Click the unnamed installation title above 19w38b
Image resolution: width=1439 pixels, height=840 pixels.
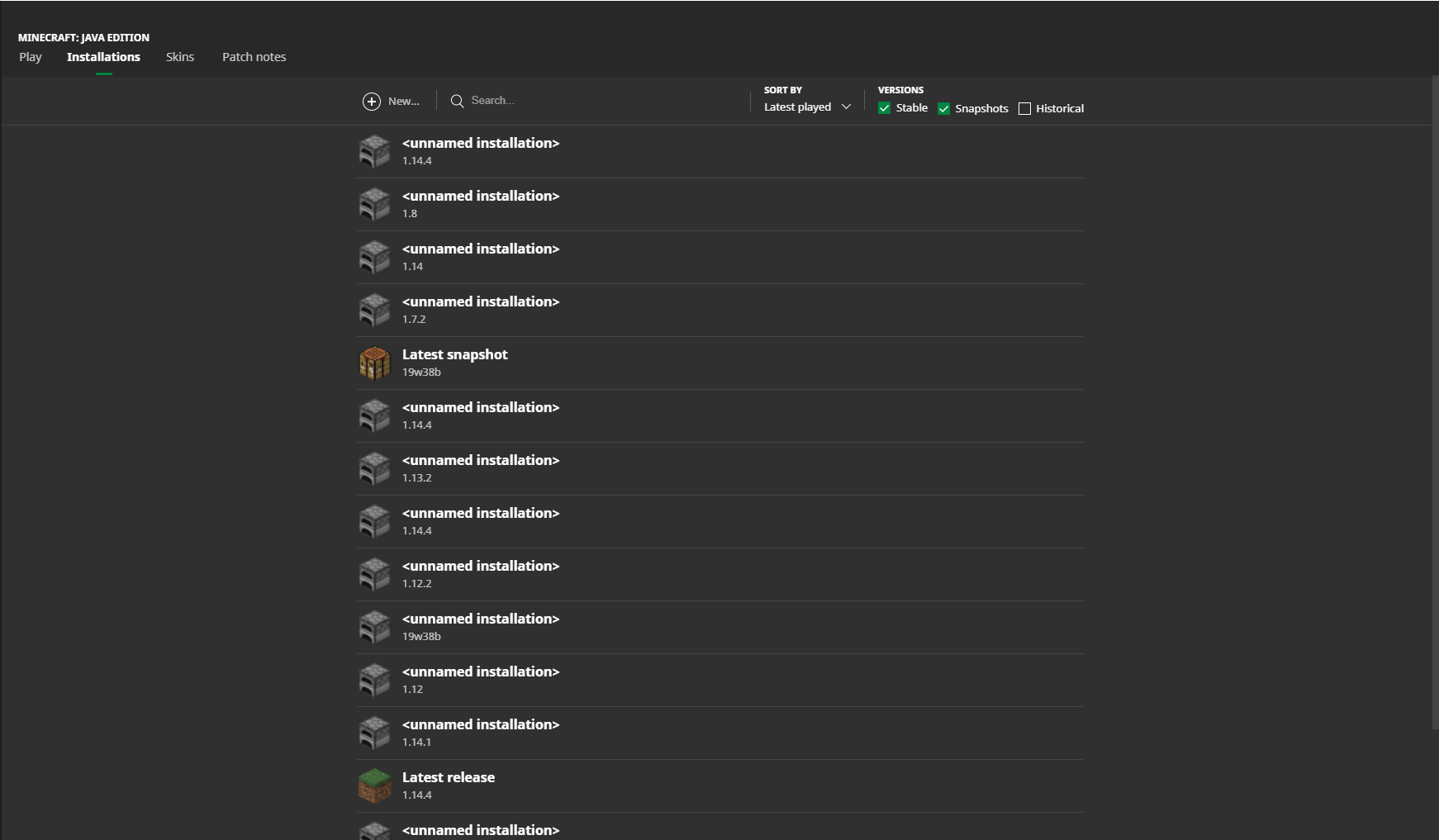(481, 619)
